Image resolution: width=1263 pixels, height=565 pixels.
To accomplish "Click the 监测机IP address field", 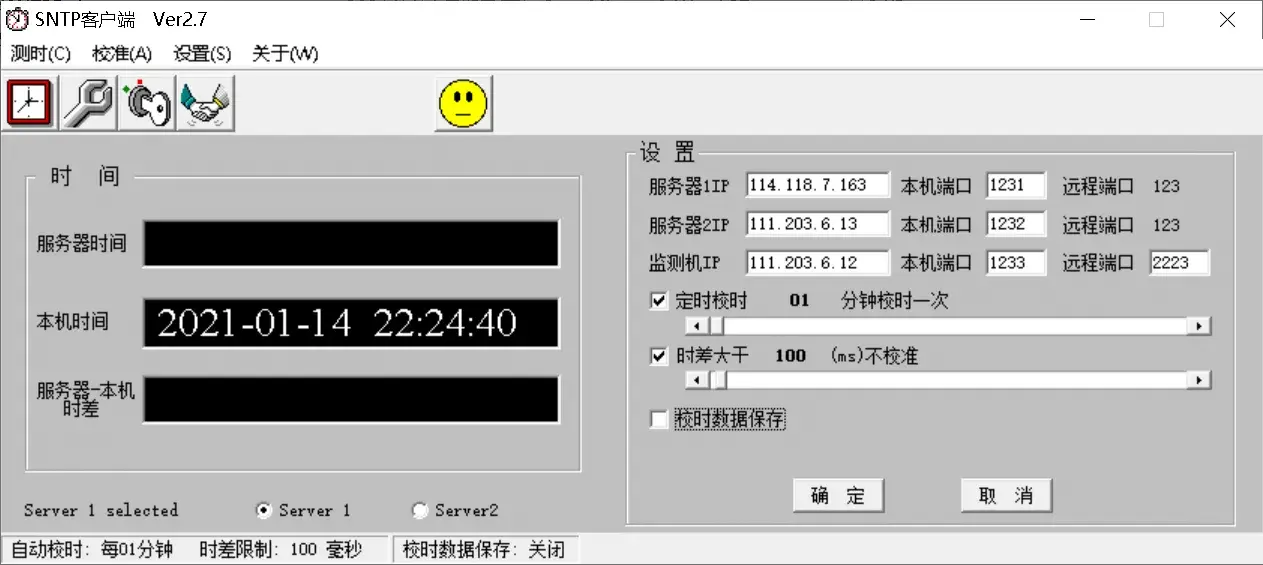I will (817, 263).
